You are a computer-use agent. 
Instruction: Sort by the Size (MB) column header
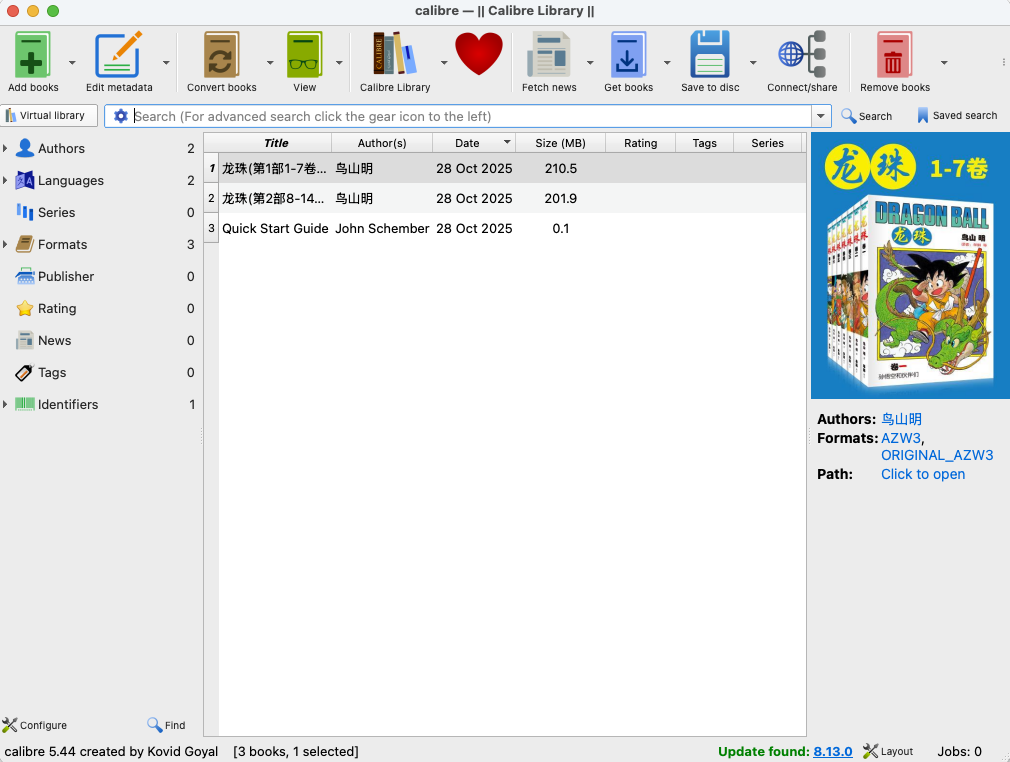tap(560, 143)
